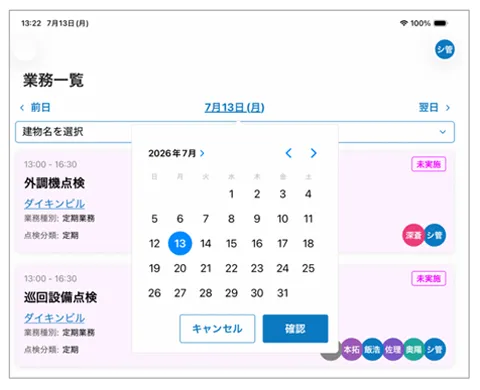Click the purple 佐理 avatar
Image resolution: width=480 pixels, height=390 pixels.
click(x=393, y=349)
